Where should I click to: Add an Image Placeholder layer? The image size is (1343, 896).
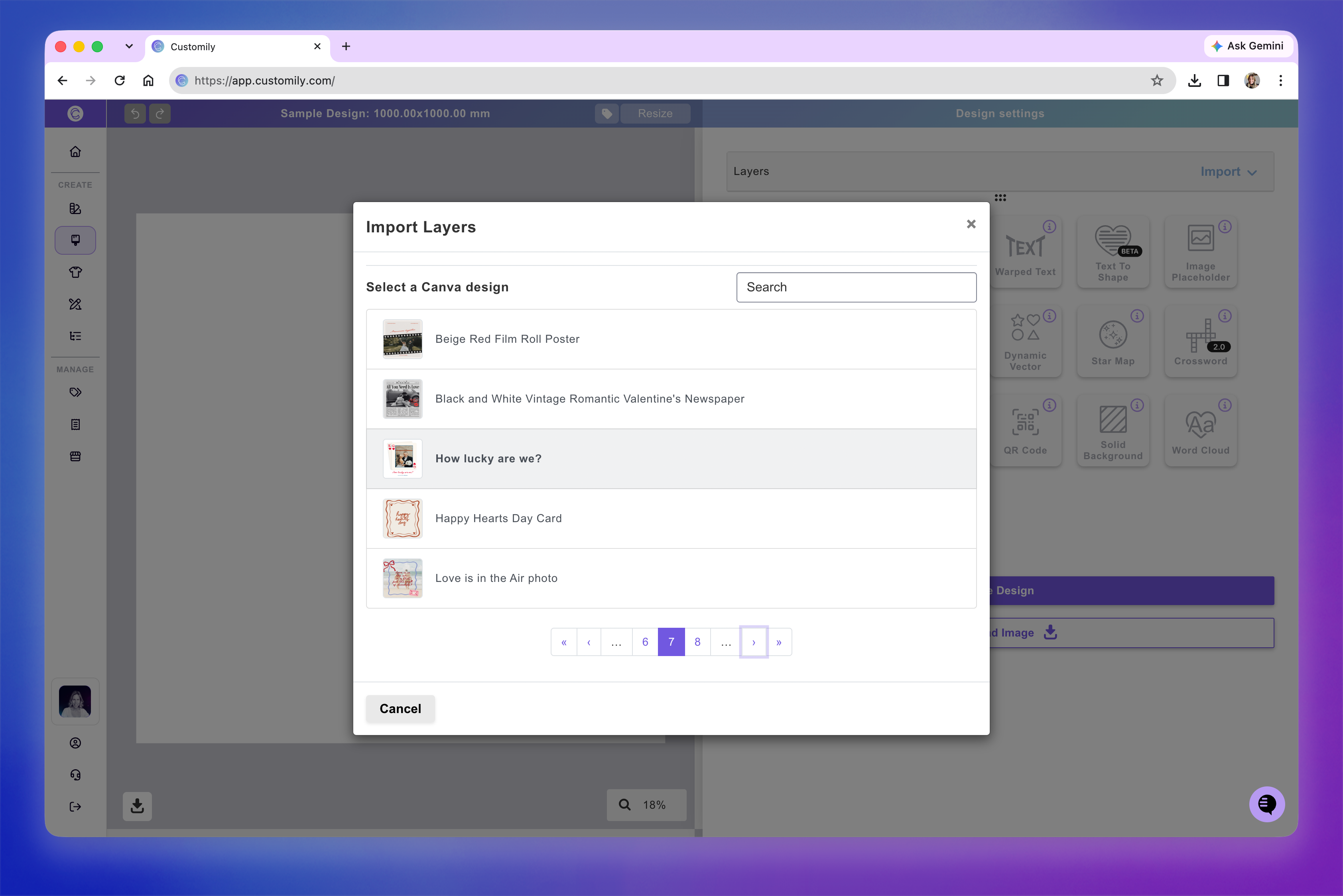(x=1201, y=252)
